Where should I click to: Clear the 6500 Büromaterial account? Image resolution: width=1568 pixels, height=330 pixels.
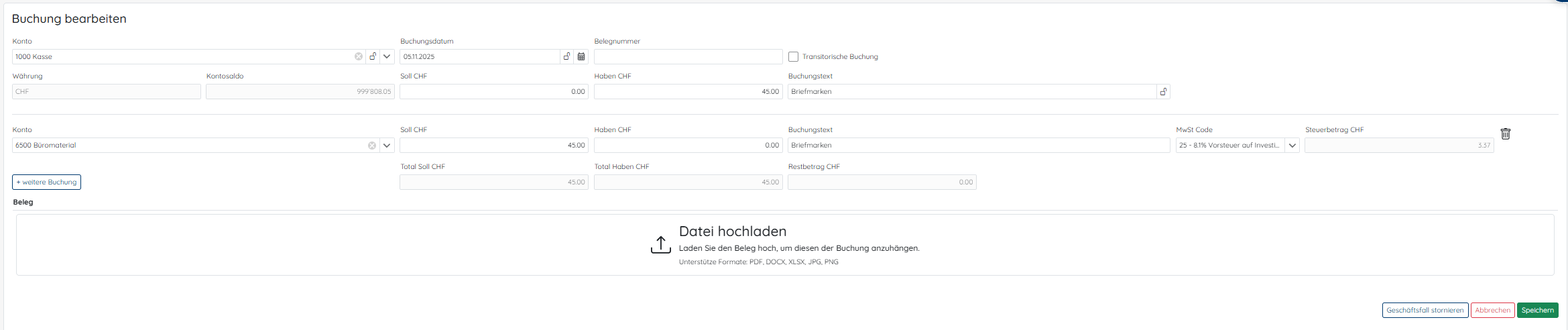[372, 146]
